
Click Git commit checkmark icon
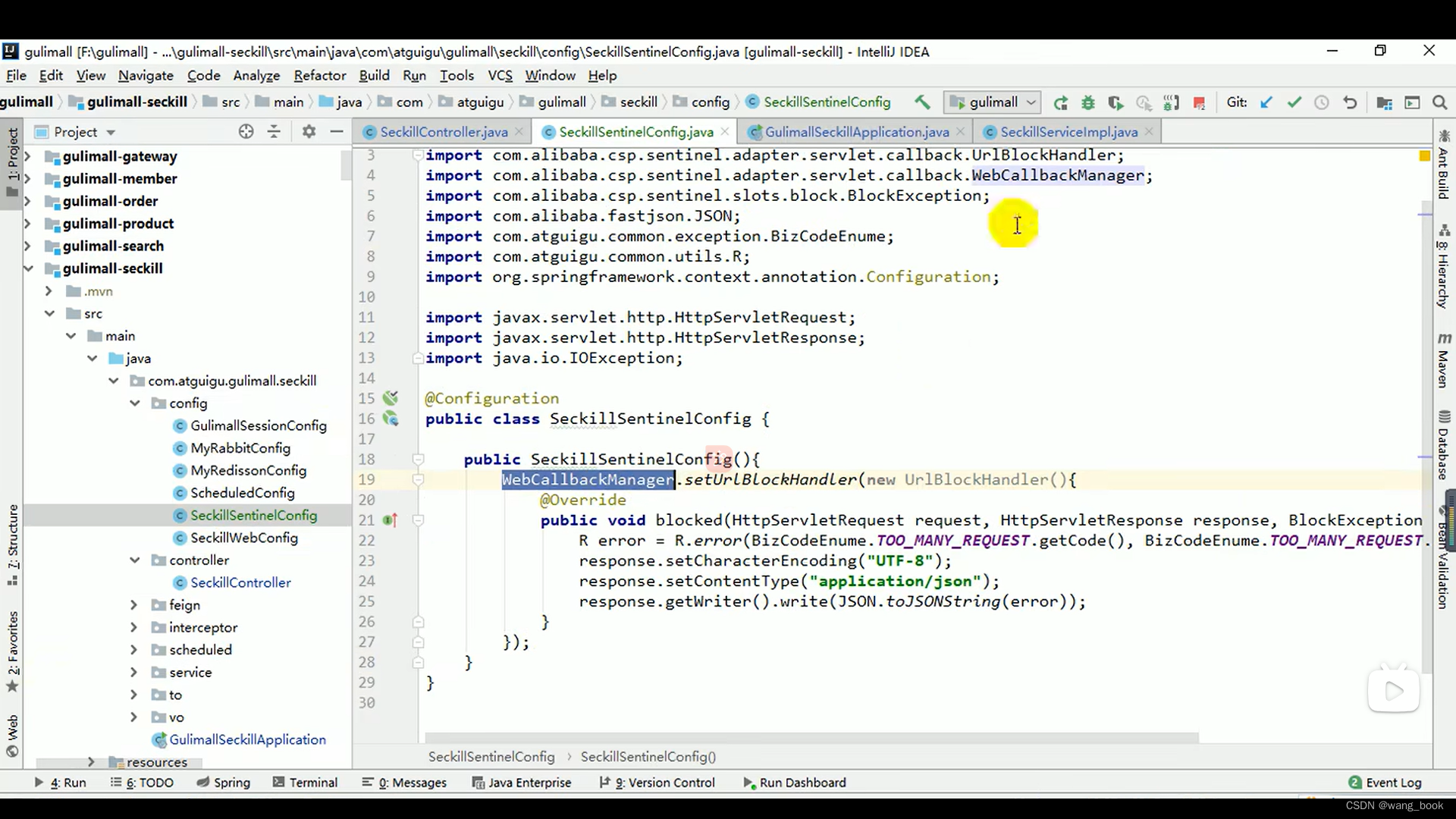coord(1294,102)
